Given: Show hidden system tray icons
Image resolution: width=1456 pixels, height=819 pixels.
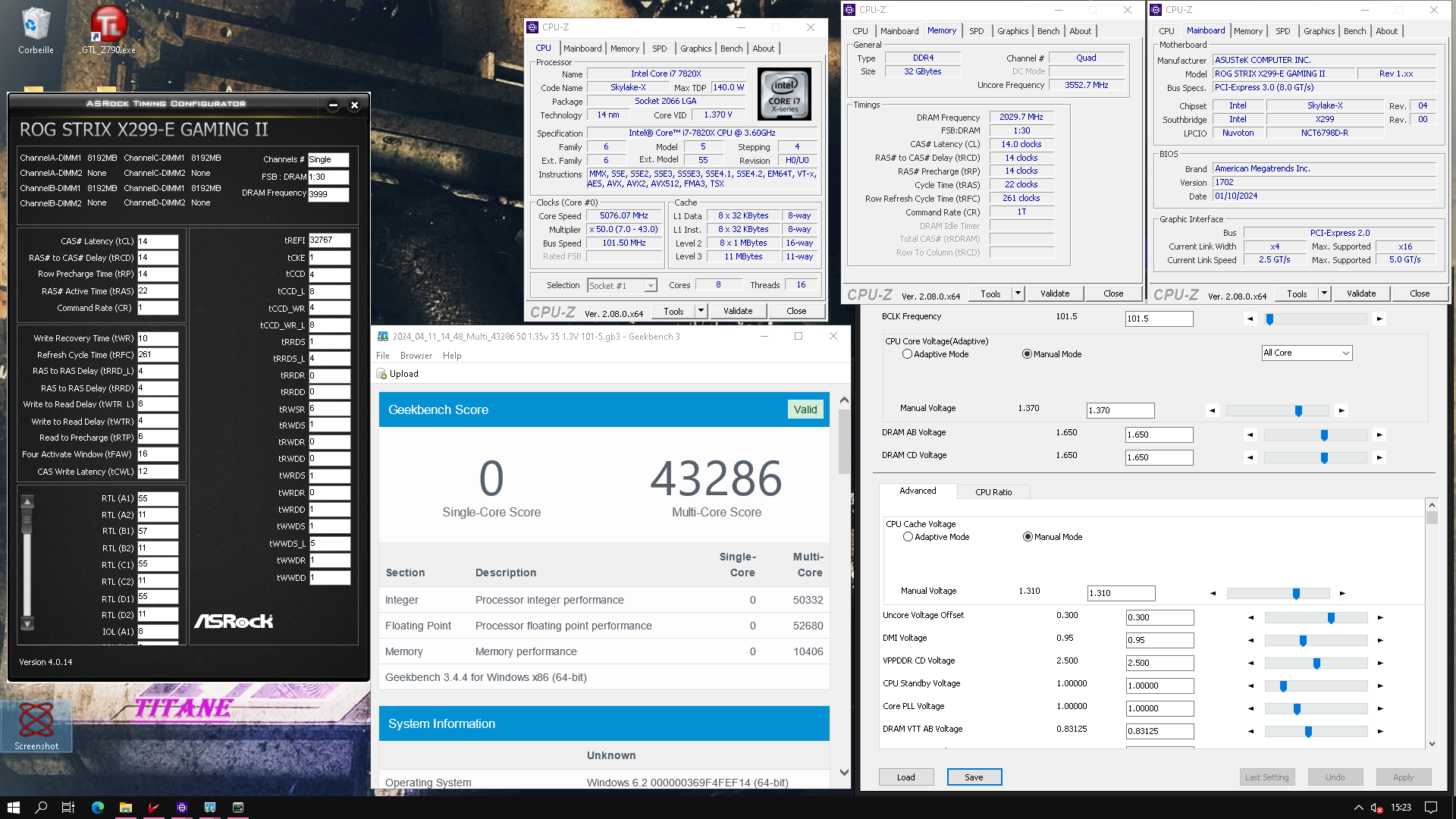Looking at the screenshot, I should point(1358,808).
